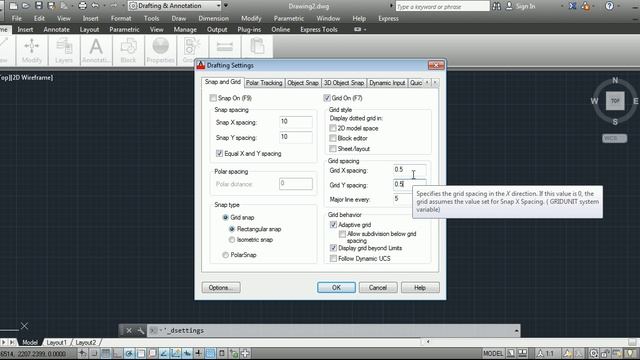The image size is (640, 360).
Task: Click the New drawing icon in quick access toolbar
Action: pos(13,6)
